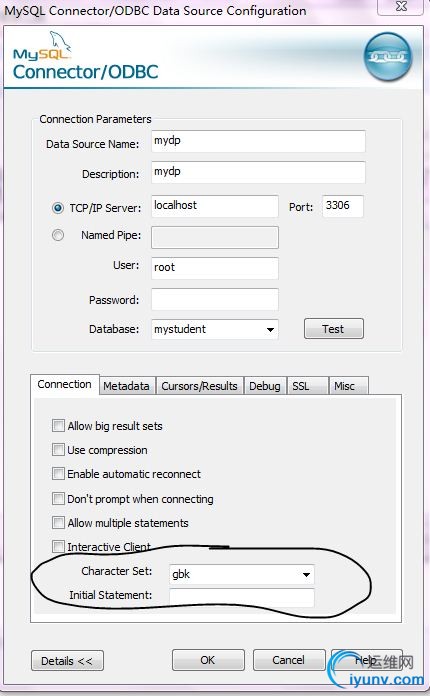Screen dimensions: 430x696
Task: Select the SSL tab
Action: (x=307, y=386)
